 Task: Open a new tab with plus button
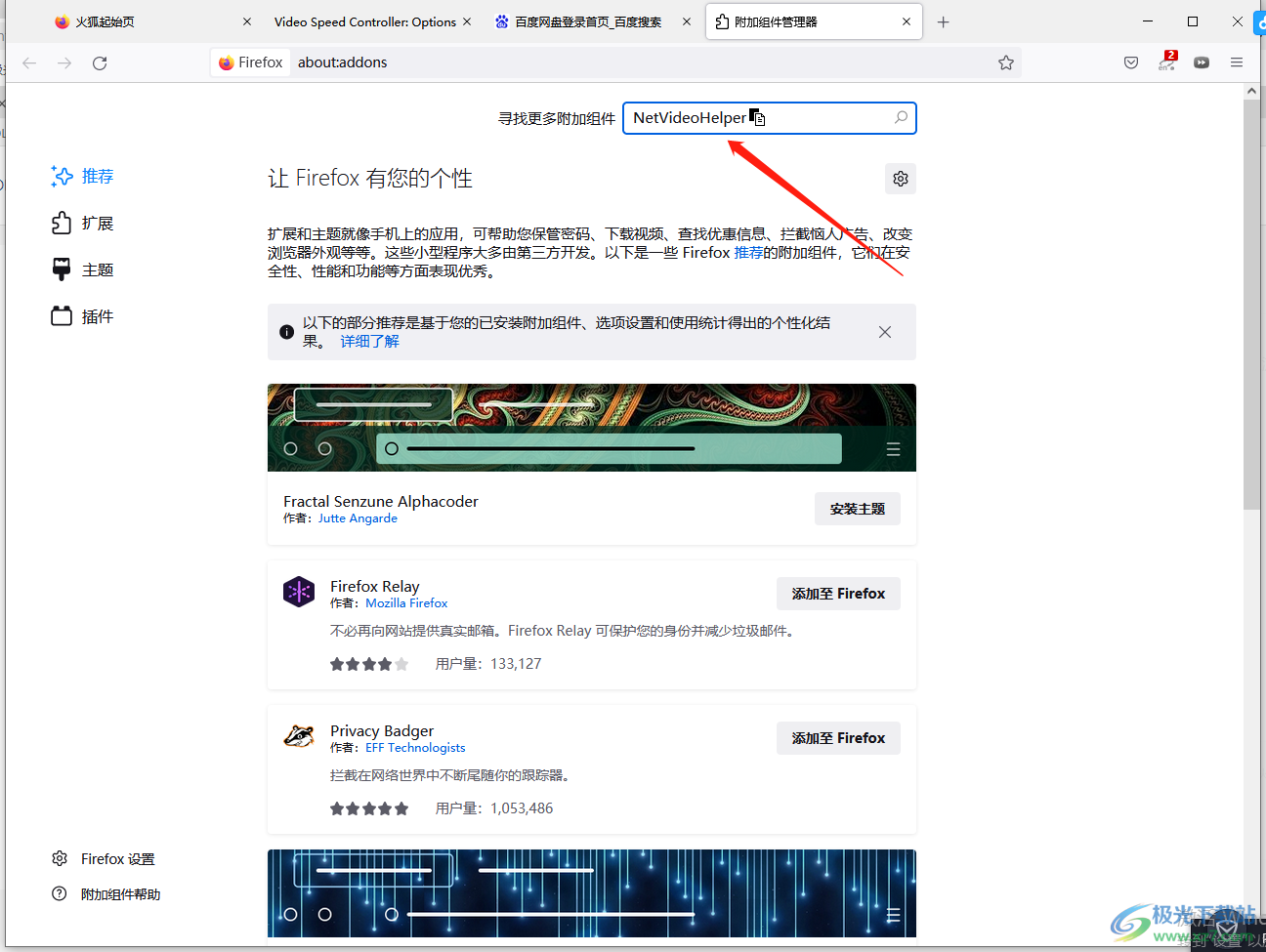tap(943, 21)
